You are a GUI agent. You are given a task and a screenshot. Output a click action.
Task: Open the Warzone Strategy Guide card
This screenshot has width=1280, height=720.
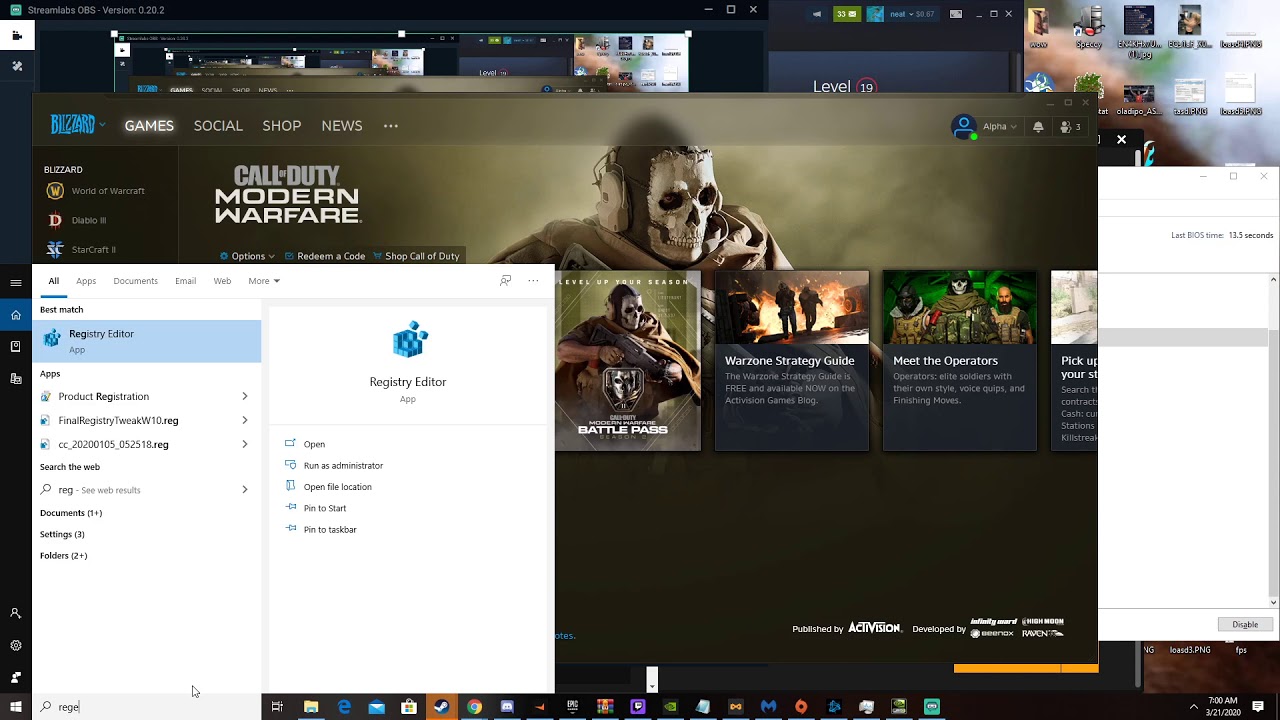coord(792,360)
